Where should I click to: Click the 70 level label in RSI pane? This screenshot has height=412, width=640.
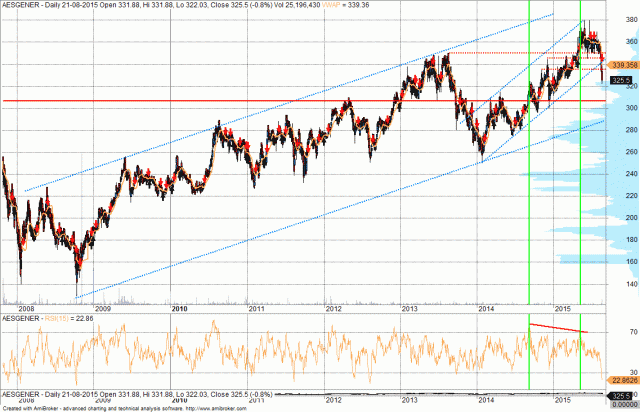633,332
